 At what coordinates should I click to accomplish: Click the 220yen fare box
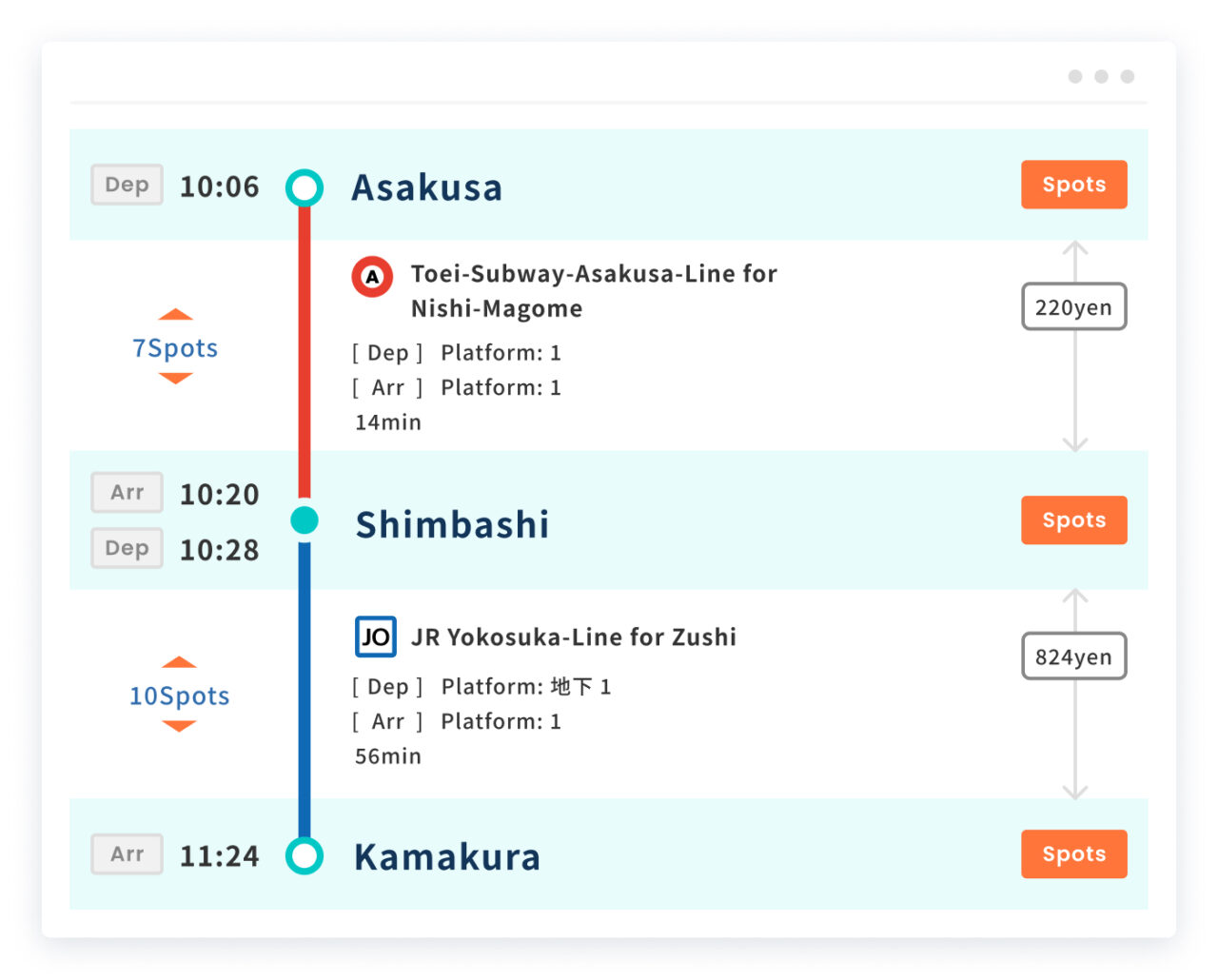tap(1073, 307)
